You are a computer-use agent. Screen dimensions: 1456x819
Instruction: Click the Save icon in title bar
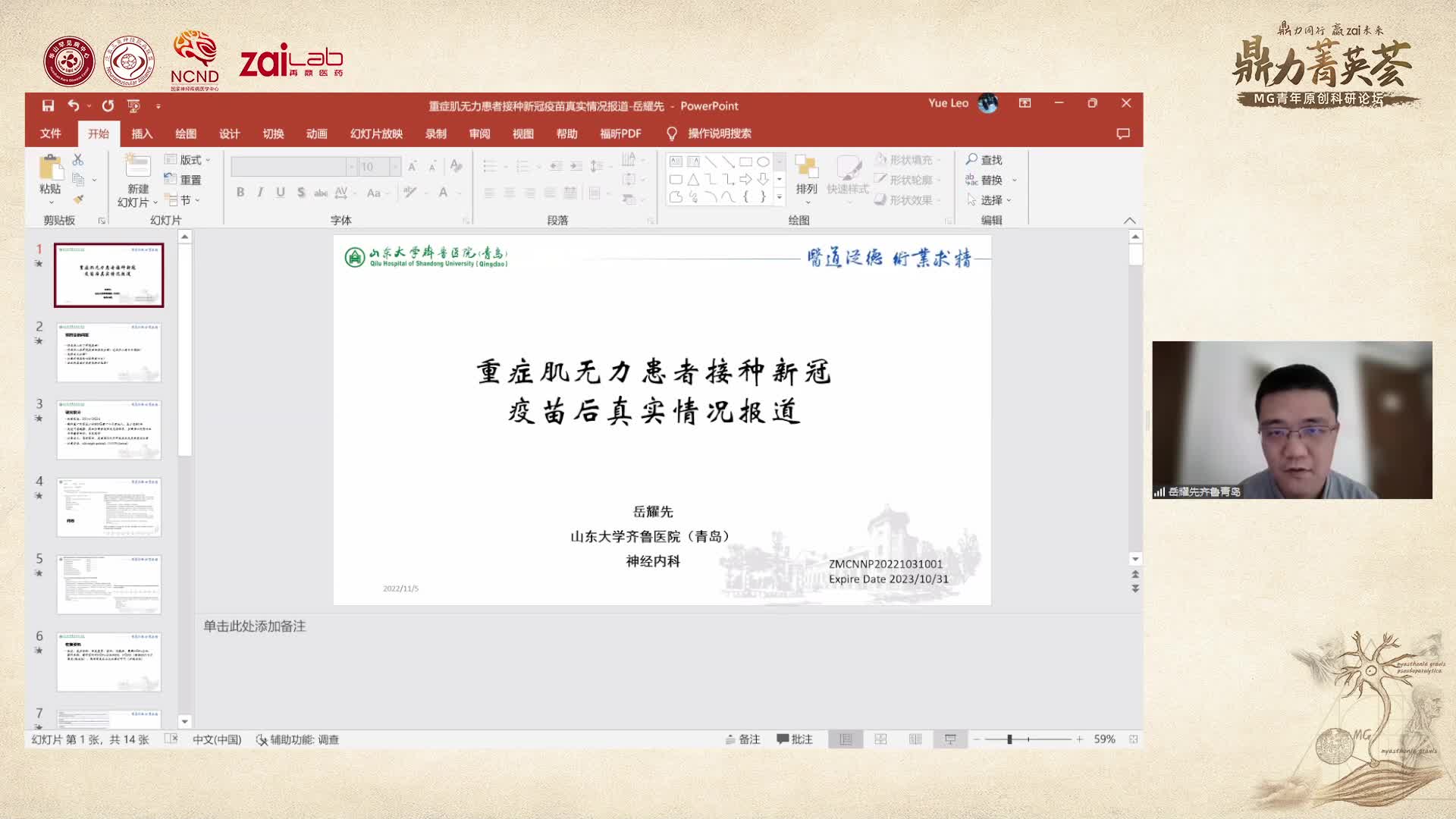(48, 105)
